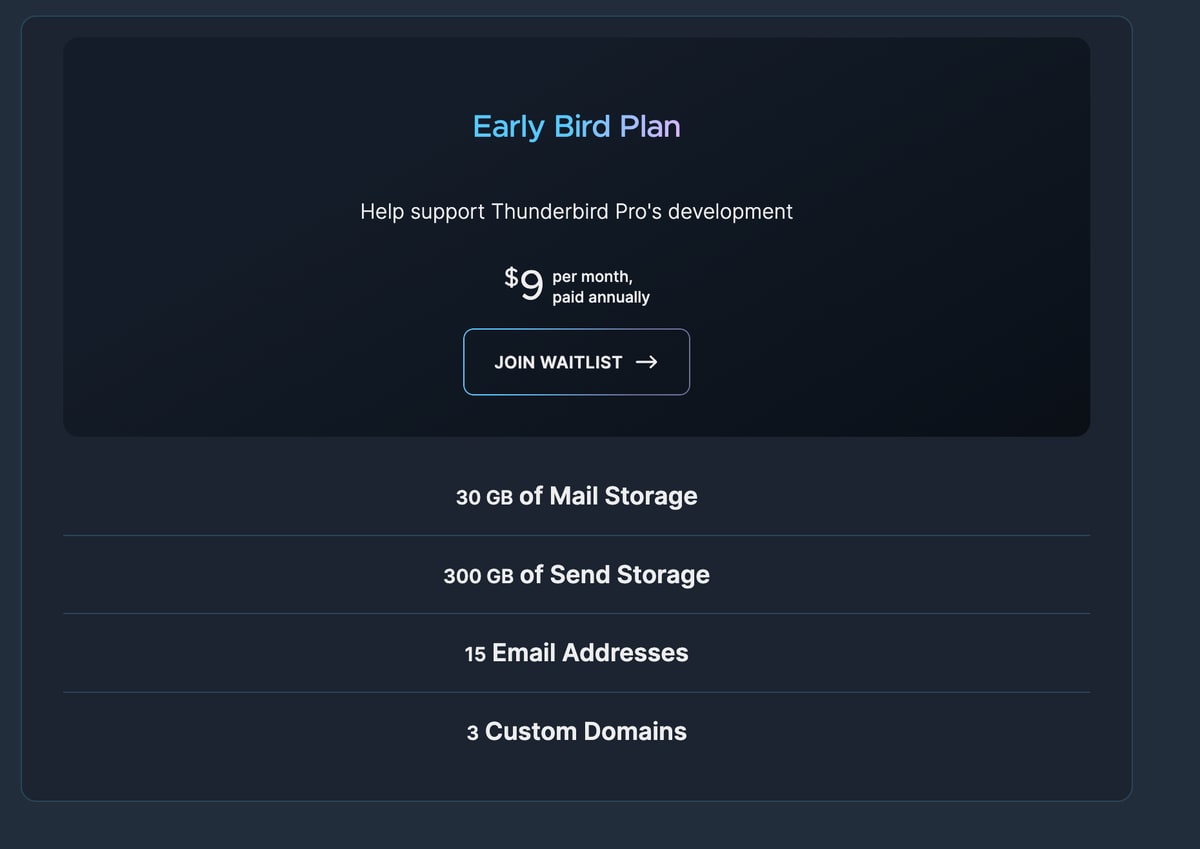
Task: Click the arrow icon beside JOIN WAITLIST
Action: coord(647,362)
